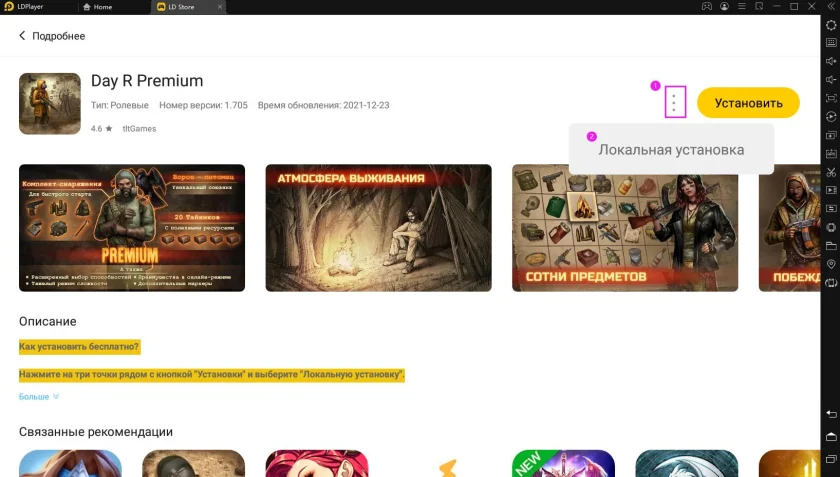Open LDPlayer settings gear in sidebar
The image size is (840, 477).
[x=831, y=25]
